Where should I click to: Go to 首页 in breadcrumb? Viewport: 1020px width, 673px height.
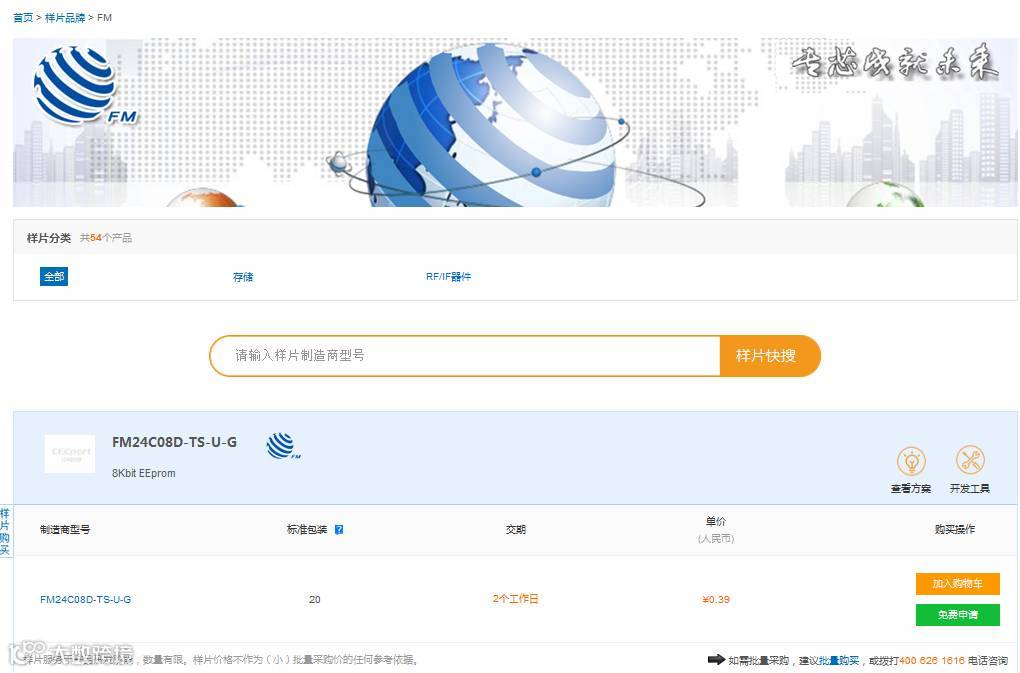23,18
